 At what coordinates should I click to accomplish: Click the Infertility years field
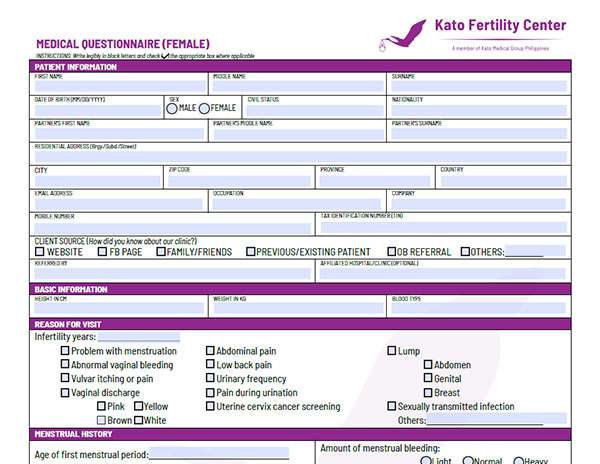(x=137, y=338)
